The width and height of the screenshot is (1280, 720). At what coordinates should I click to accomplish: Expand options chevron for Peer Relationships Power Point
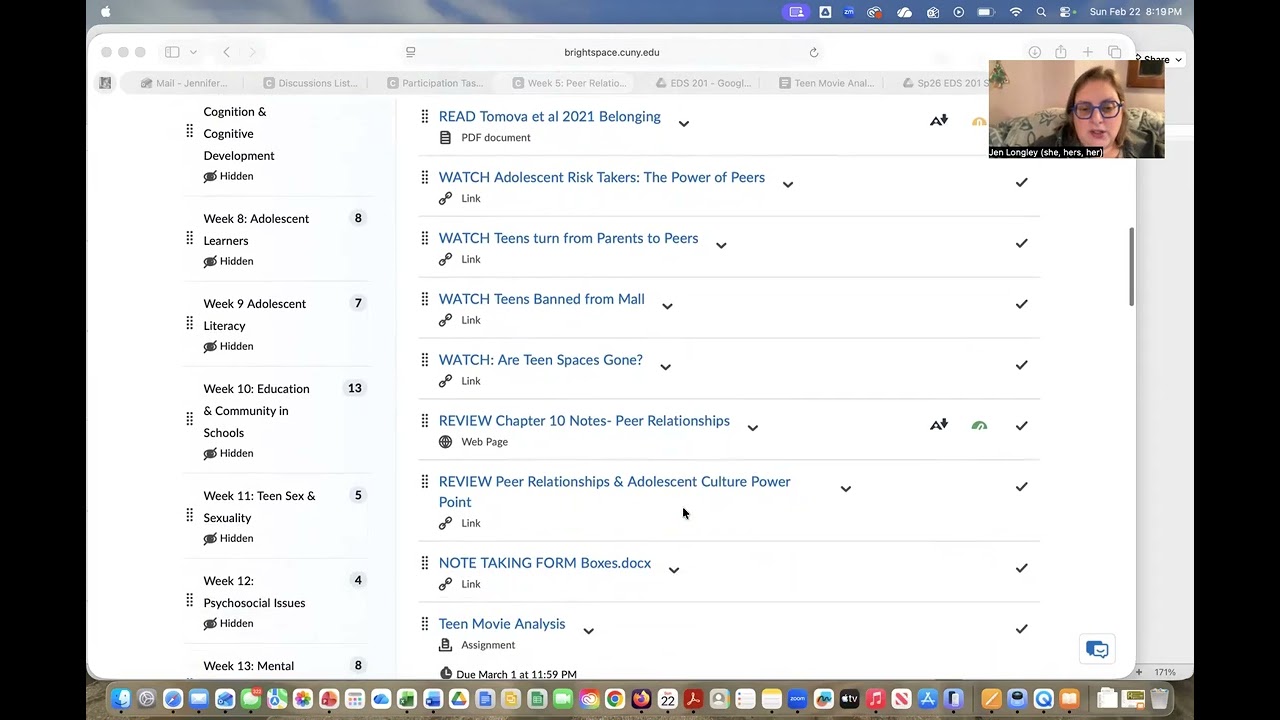tap(846, 489)
